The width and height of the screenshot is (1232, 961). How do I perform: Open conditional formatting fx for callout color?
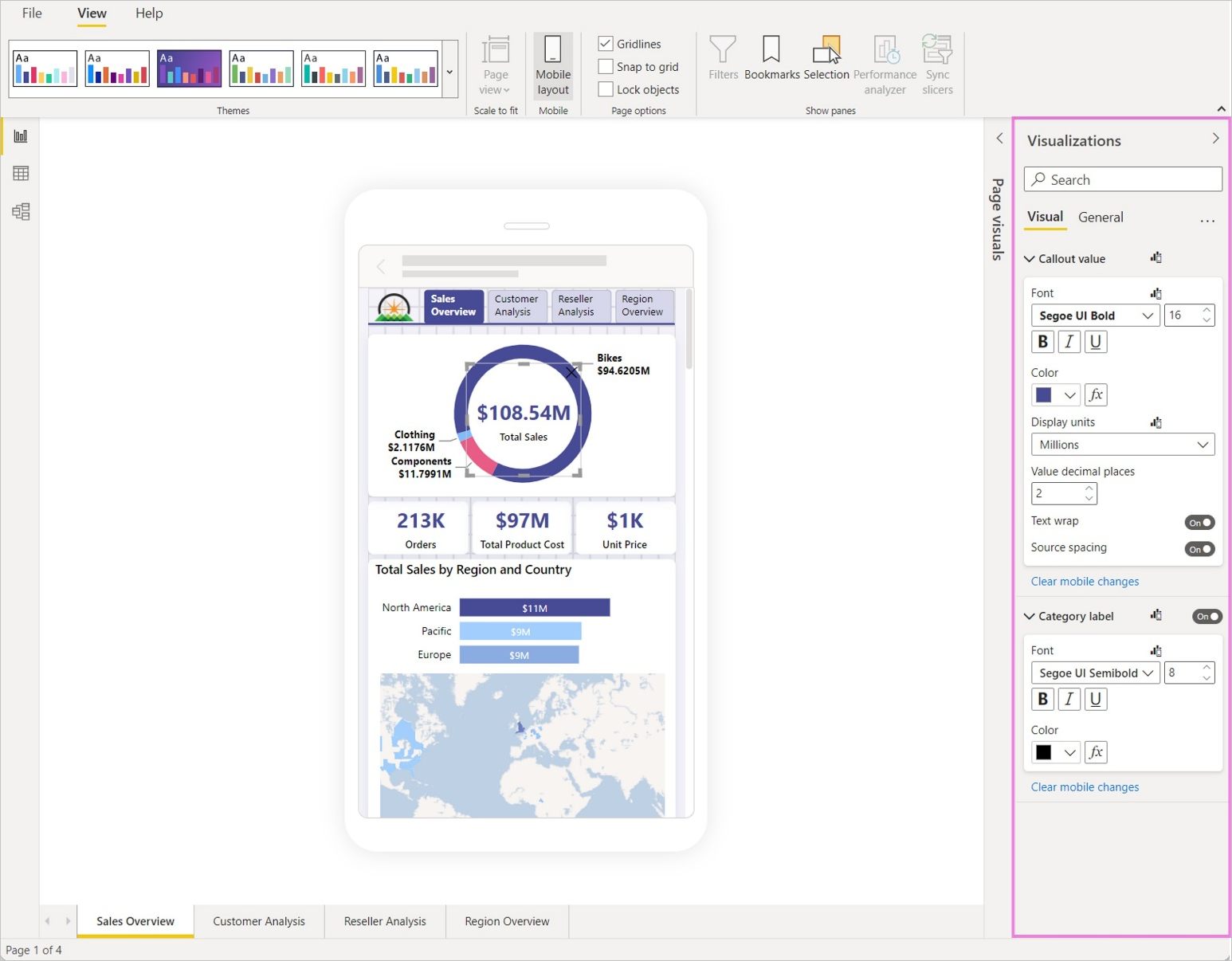point(1096,394)
